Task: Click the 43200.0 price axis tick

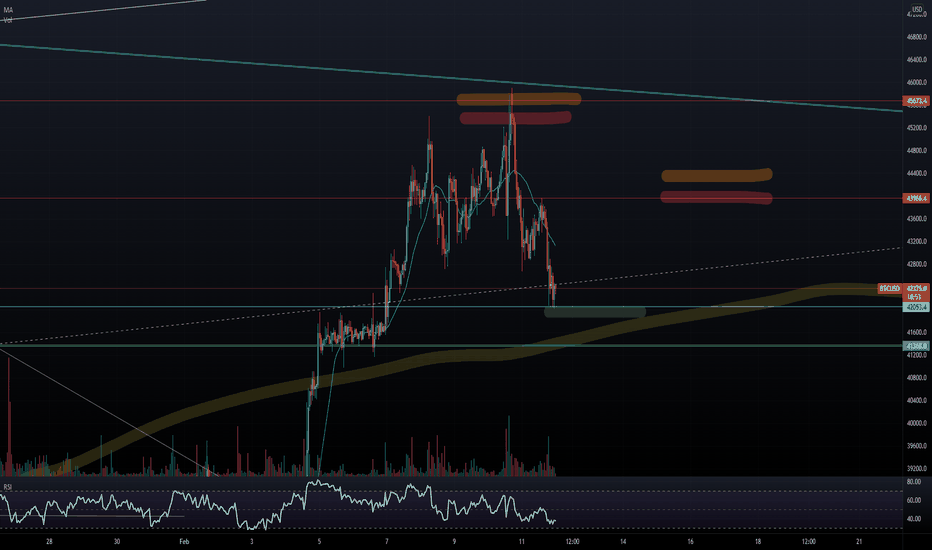Action: click(916, 241)
